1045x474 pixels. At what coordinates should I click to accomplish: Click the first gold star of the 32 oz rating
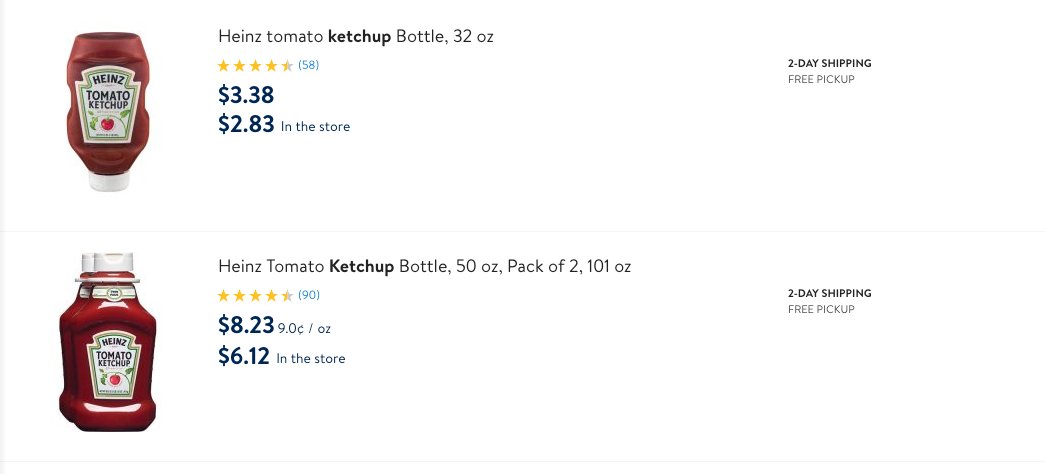(x=223, y=65)
